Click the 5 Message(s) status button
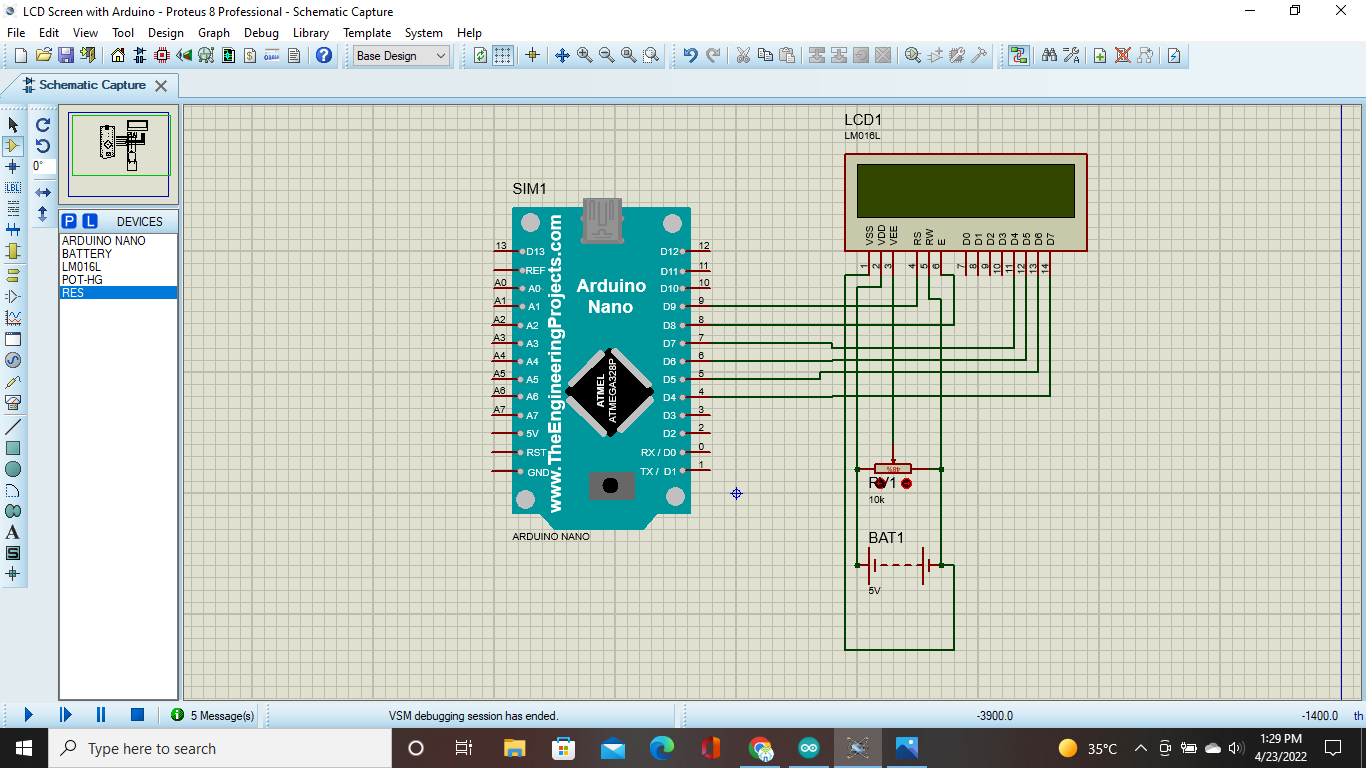This screenshot has width=1366, height=768. coord(213,715)
